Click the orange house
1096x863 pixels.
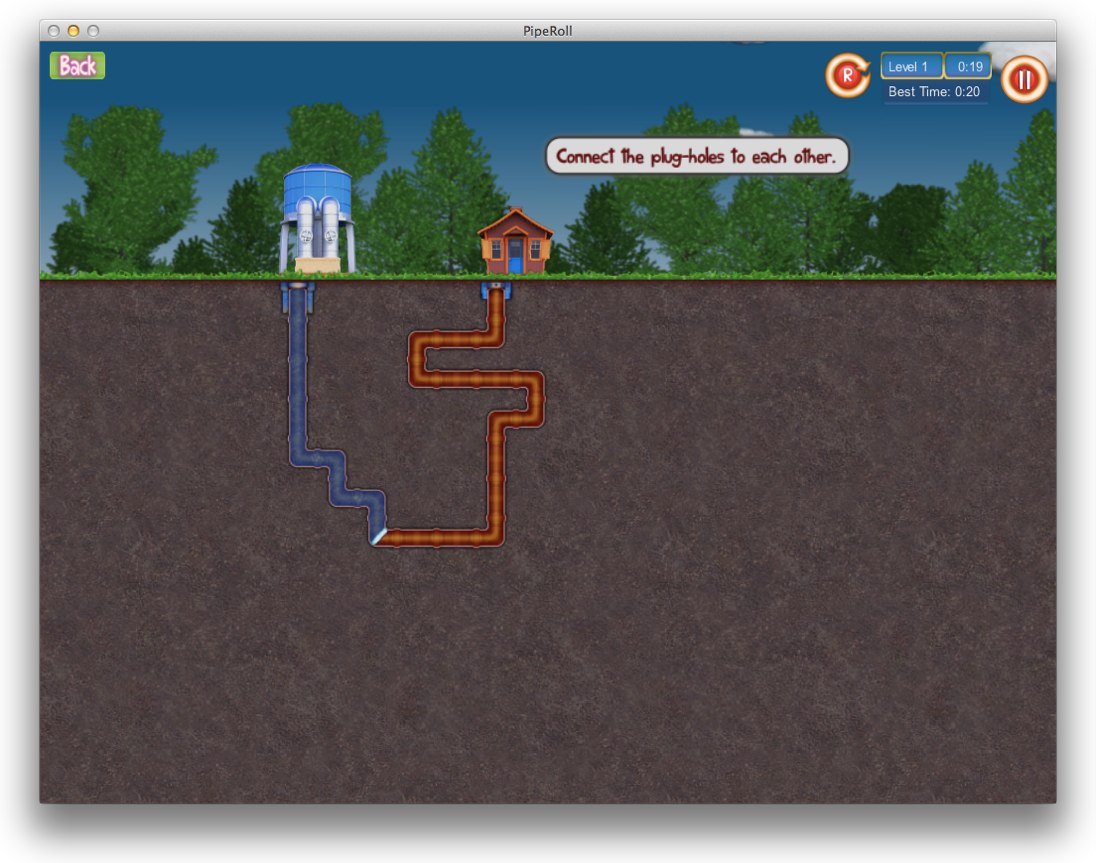(516, 242)
